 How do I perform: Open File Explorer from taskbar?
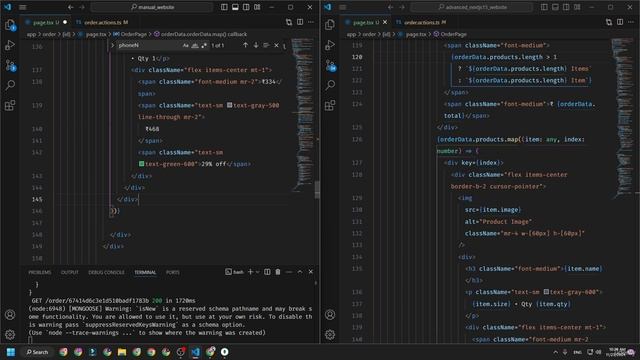pyautogui.click(x=122, y=352)
